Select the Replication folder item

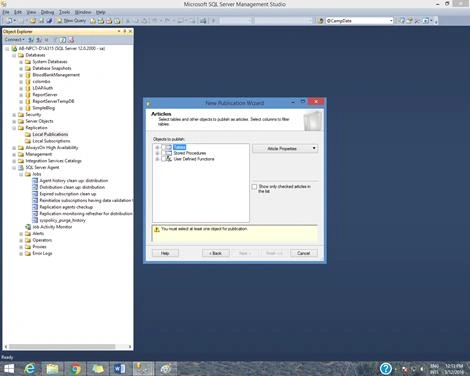36,128
